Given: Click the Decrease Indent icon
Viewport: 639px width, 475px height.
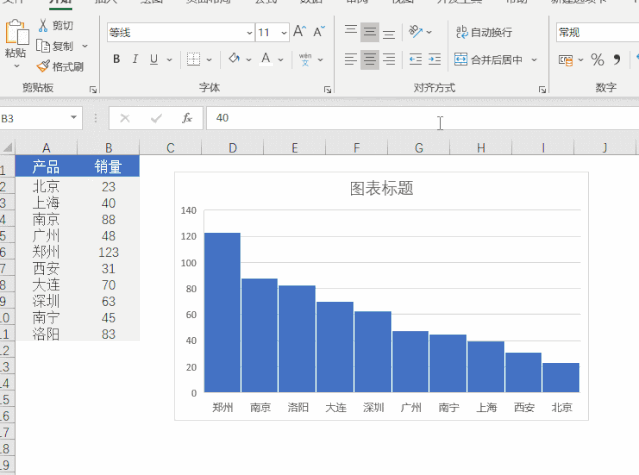Looking at the screenshot, I should pos(415,59).
